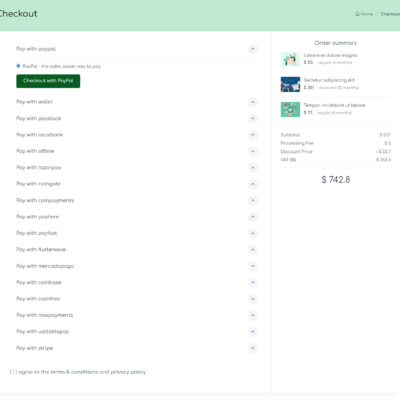Click Checkout with PayPal button

click(x=48, y=81)
